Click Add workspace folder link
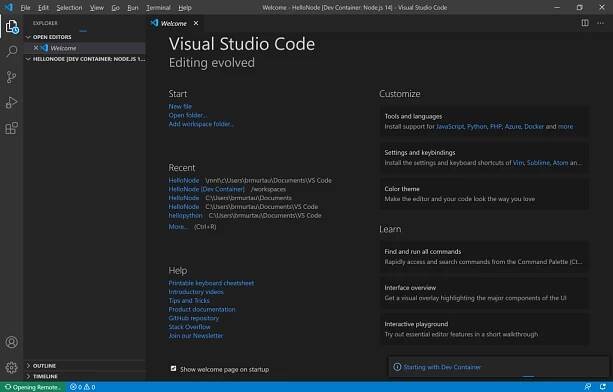The width and height of the screenshot is (613, 392). pyautogui.click(x=201, y=124)
